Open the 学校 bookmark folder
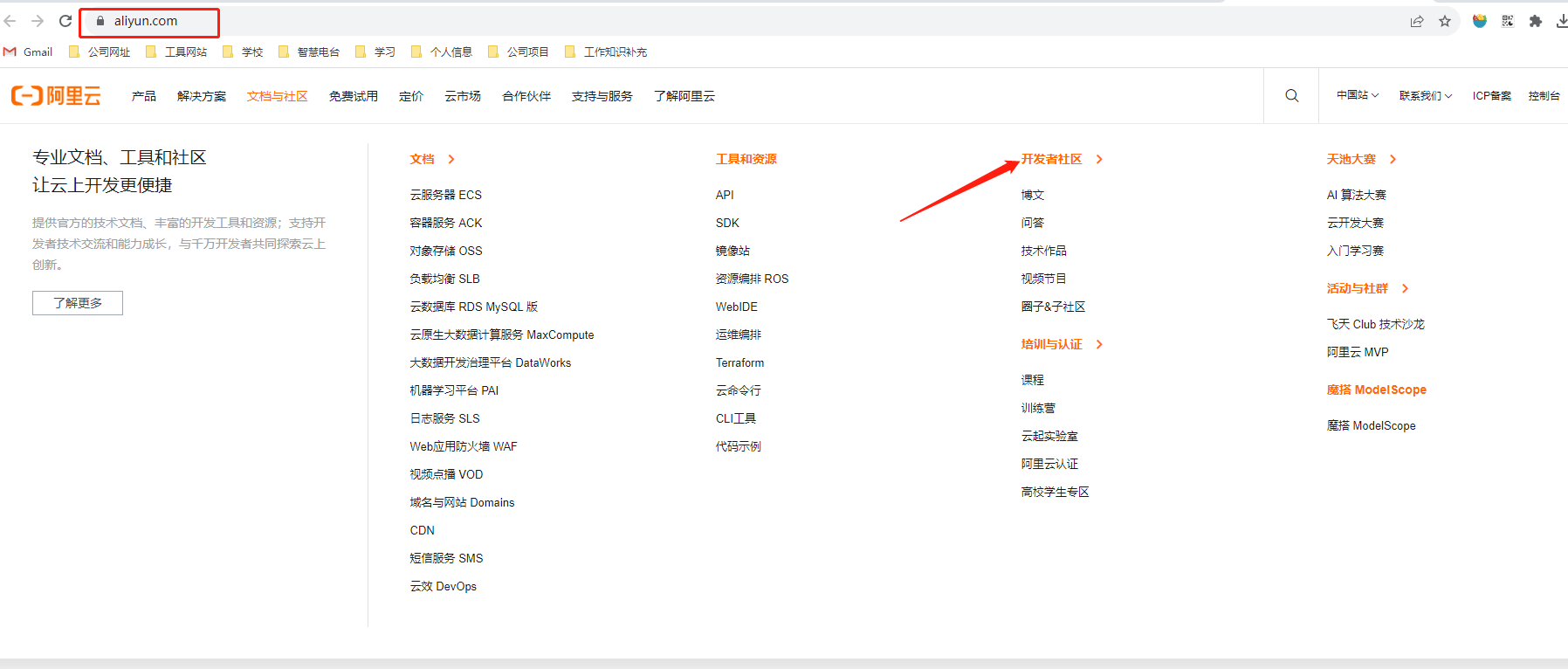 (243, 52)
